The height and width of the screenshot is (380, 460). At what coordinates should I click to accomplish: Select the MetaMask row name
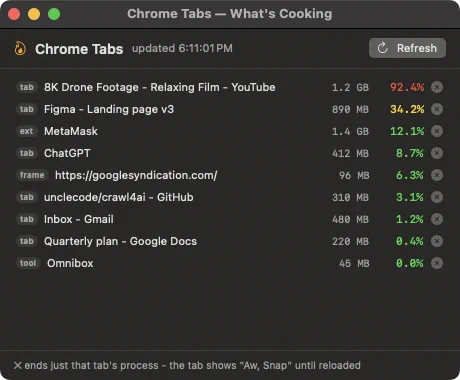coord(71,131)
